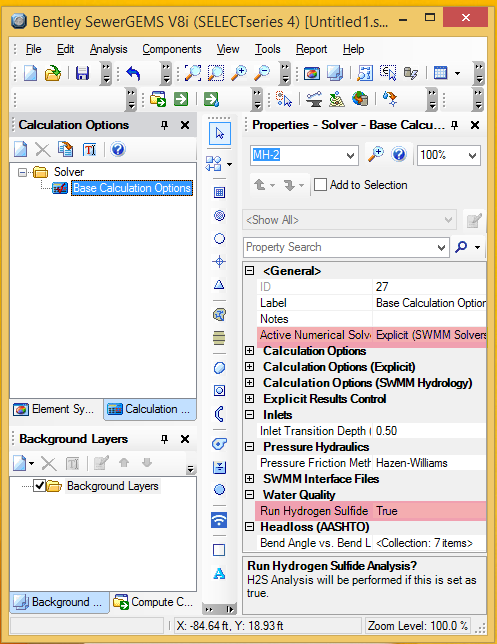This screenshot has height=644, width=497.
Task: Close the Properties panel
Action: click(x=475, y=125)
